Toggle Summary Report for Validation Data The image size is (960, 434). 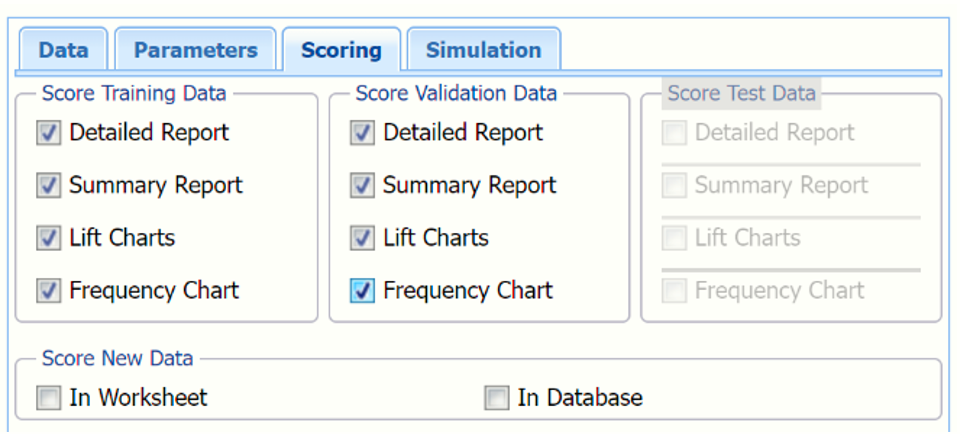pyautogui.click(x=362, y=186)
